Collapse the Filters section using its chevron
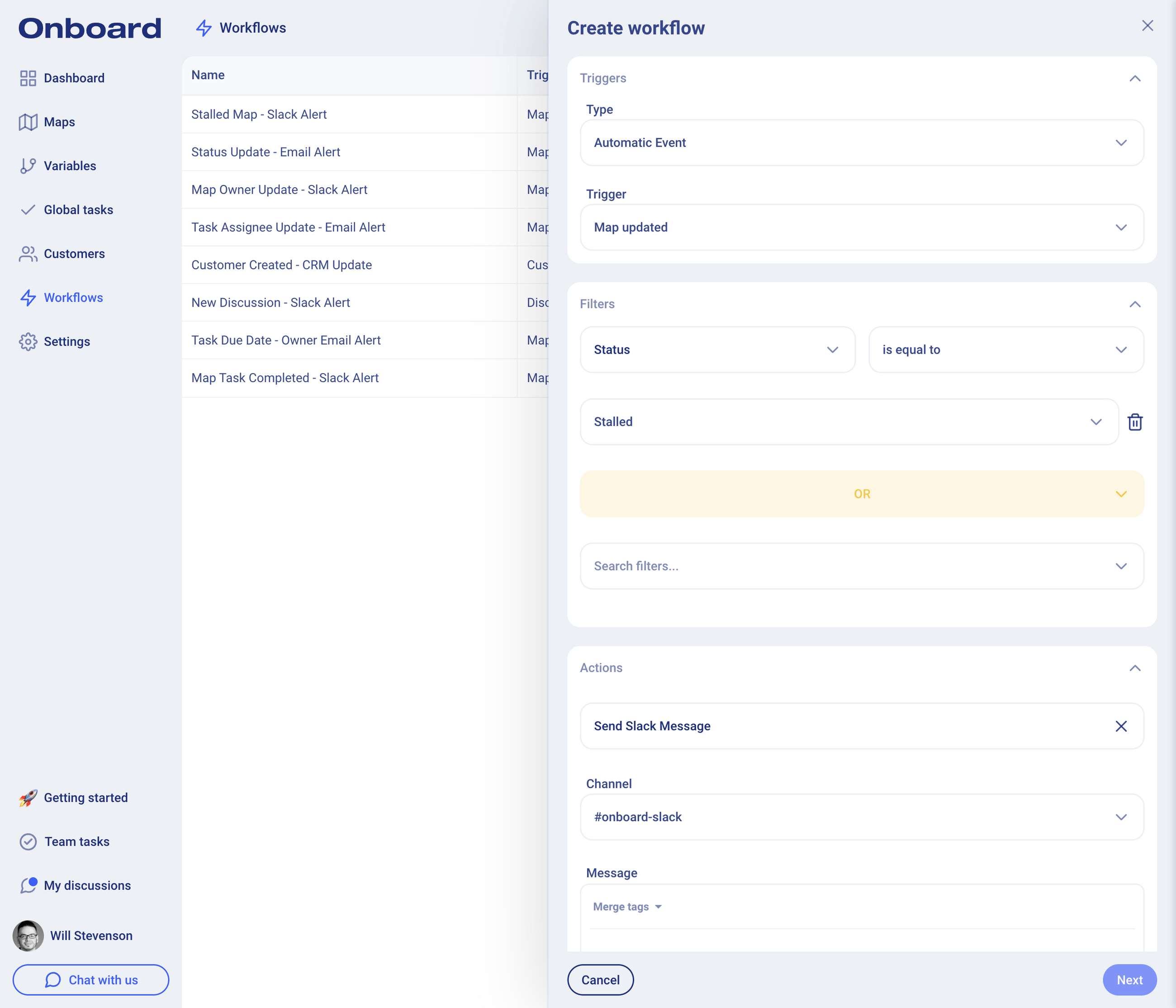The width and height of the screenshot is (1176, 1008). 1135,303
